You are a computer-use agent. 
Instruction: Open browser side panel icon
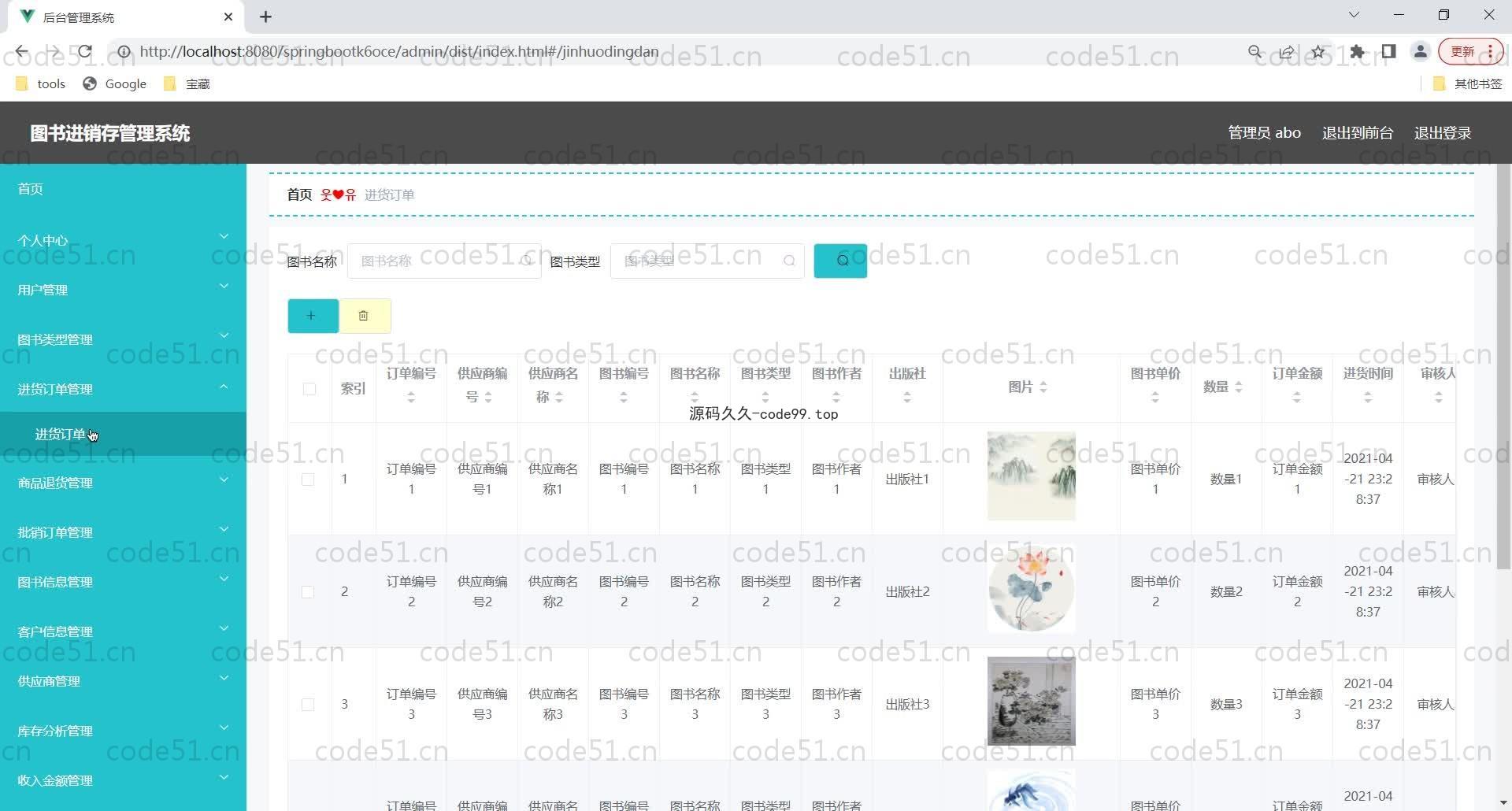point(1388,52)
